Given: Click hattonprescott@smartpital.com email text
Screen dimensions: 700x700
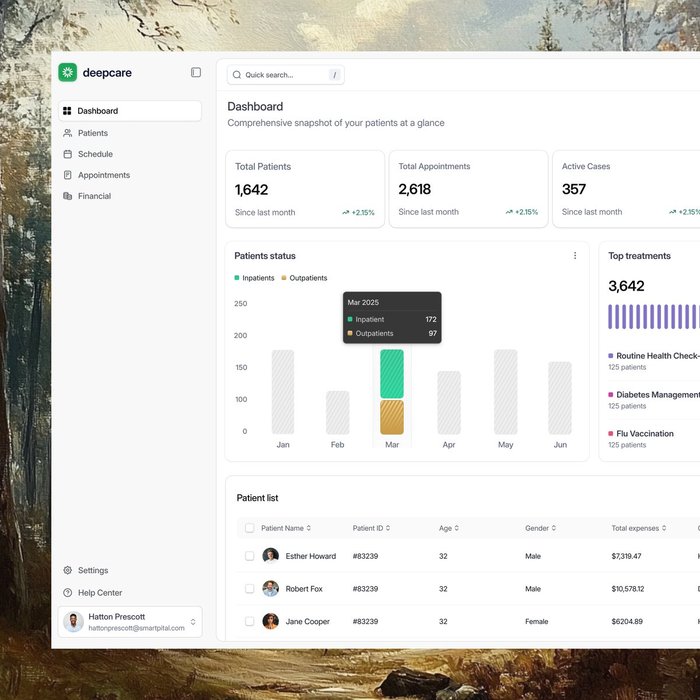Looking at the screenshot, I should [x=136, y=628].
